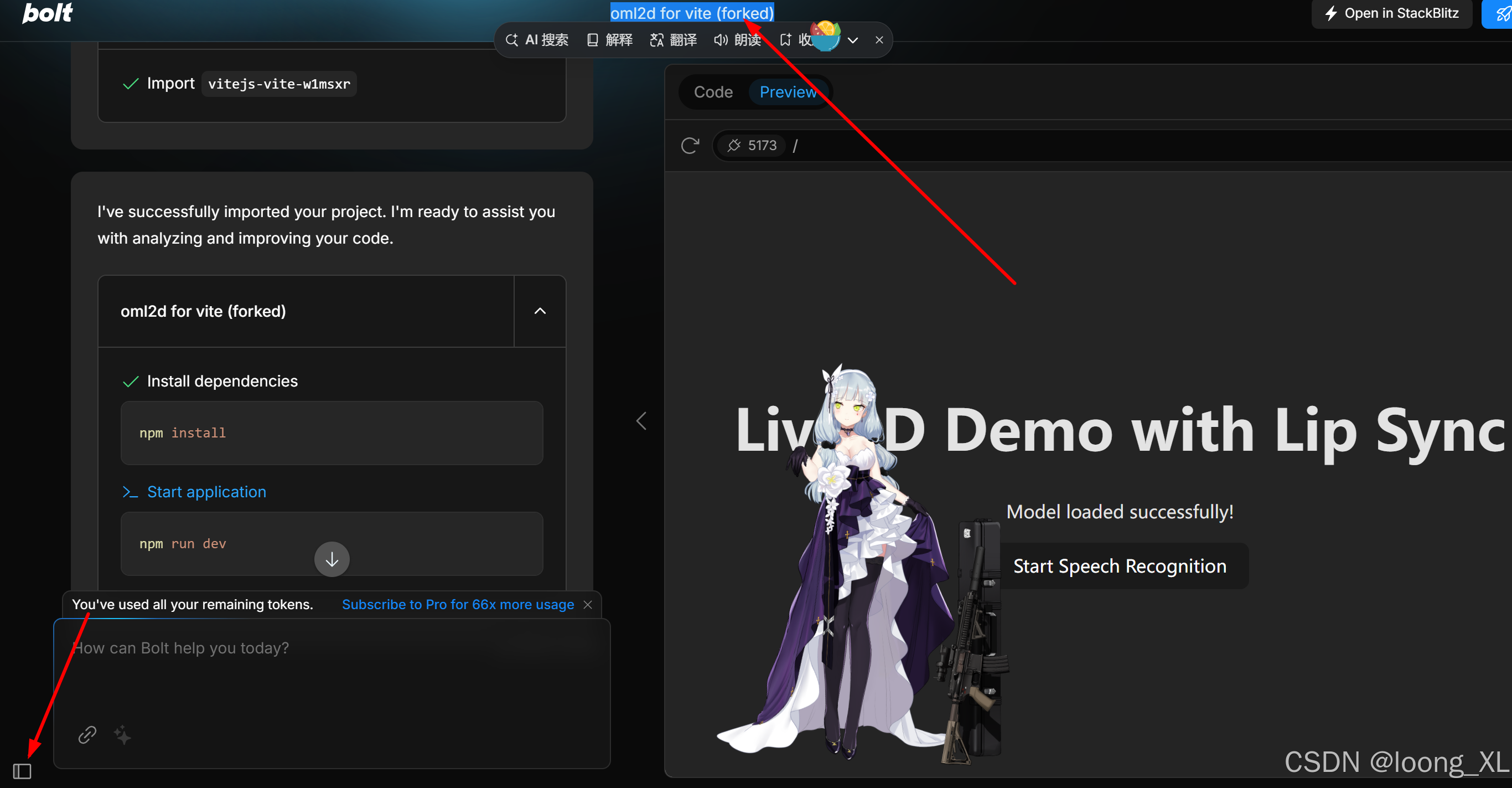Toggle the oml2d for vite project expander
The image size is (1512, 788).
pyautogui.click(x=538, y=311)
